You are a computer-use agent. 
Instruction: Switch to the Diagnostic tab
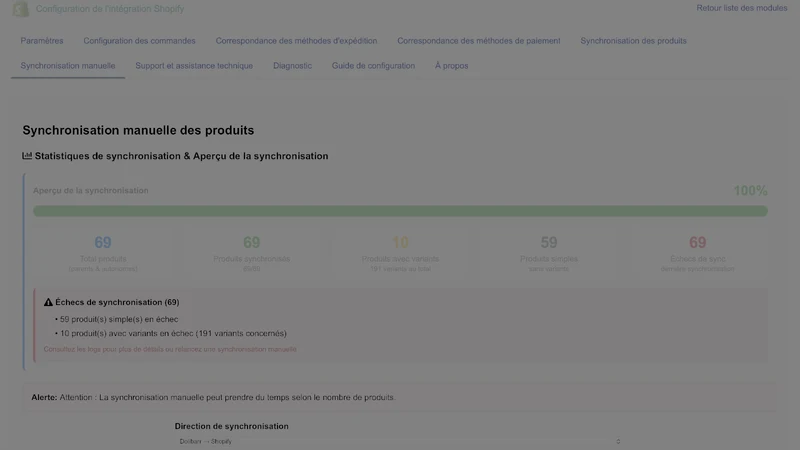(x=292, y=66)
